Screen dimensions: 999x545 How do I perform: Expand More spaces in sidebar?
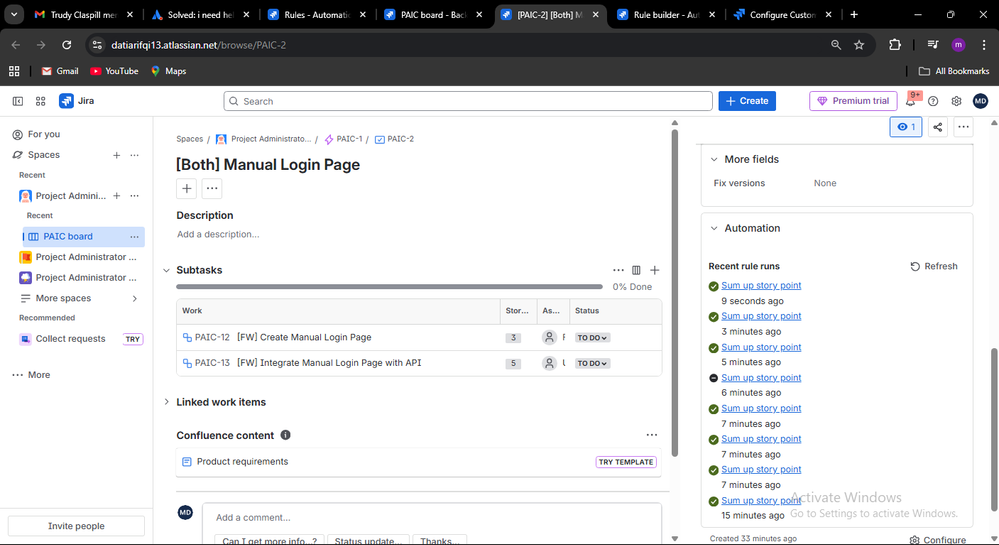click(x=80, y=298)
